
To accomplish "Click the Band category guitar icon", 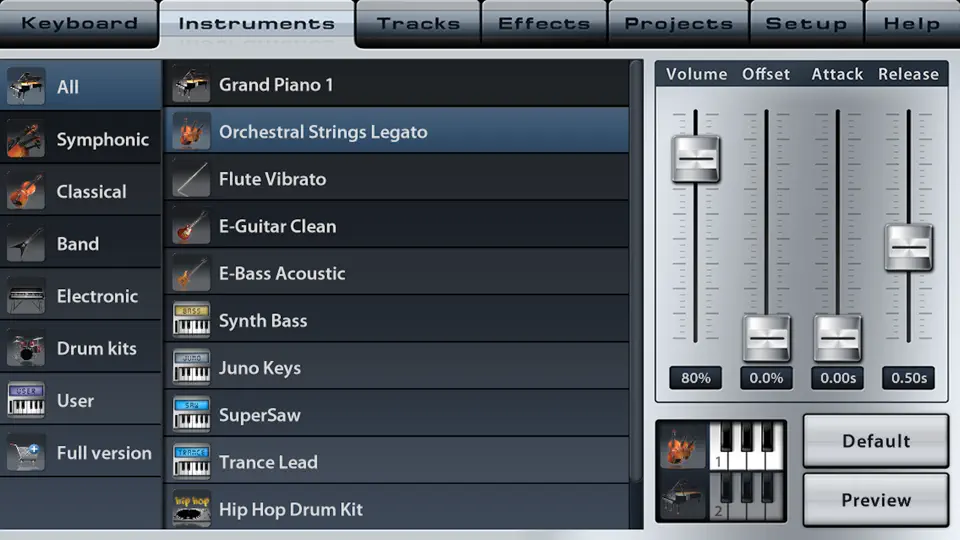I will (x=26, y=244).
